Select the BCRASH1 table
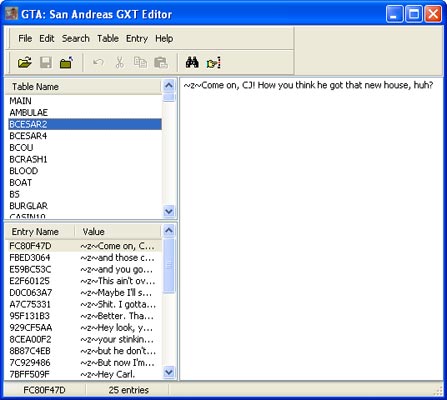 tap(85, 159)
